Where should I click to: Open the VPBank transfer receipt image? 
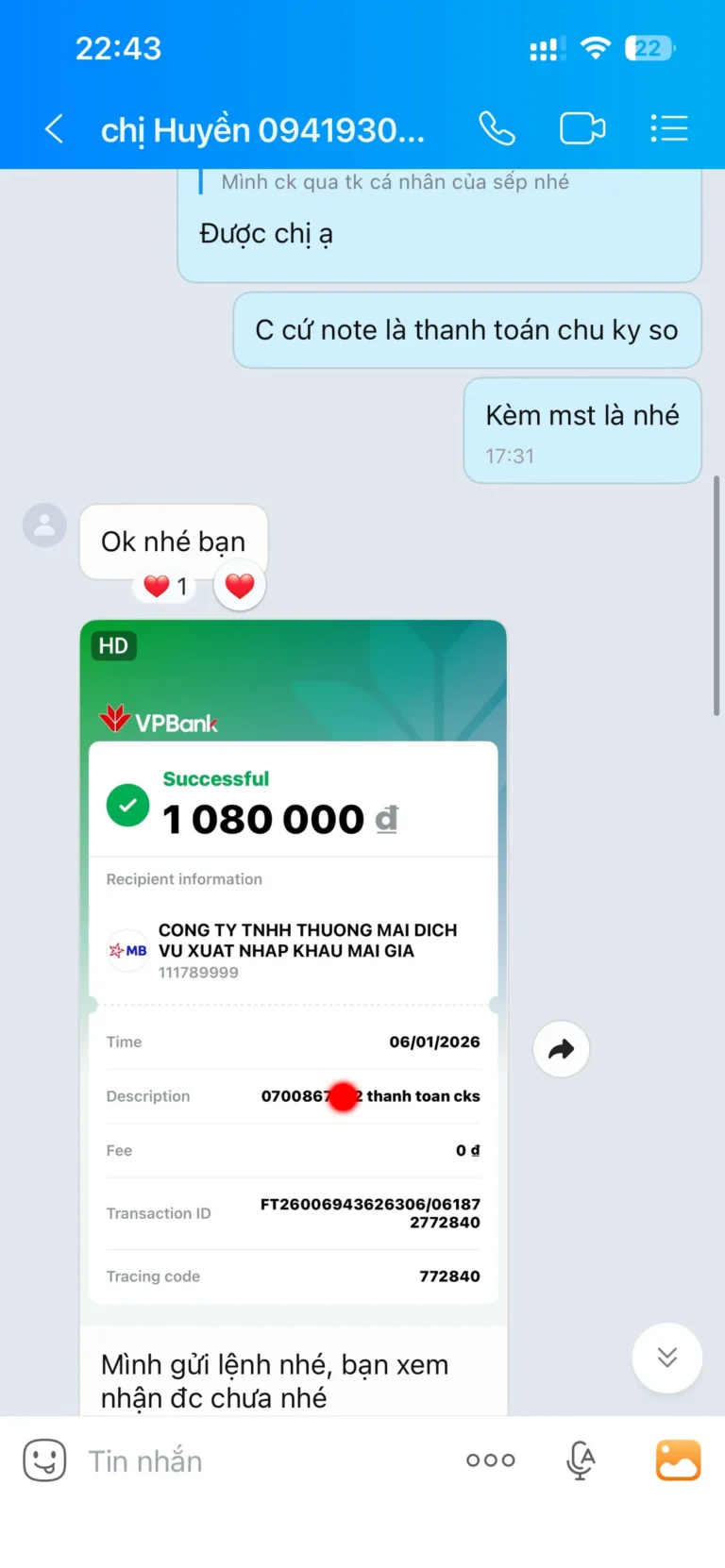tap(294, 972)
